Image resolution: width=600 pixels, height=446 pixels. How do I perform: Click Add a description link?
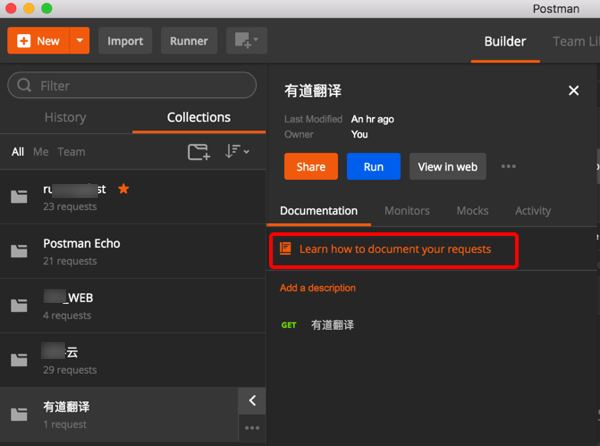pyautogui.click(x=318, y=288)
